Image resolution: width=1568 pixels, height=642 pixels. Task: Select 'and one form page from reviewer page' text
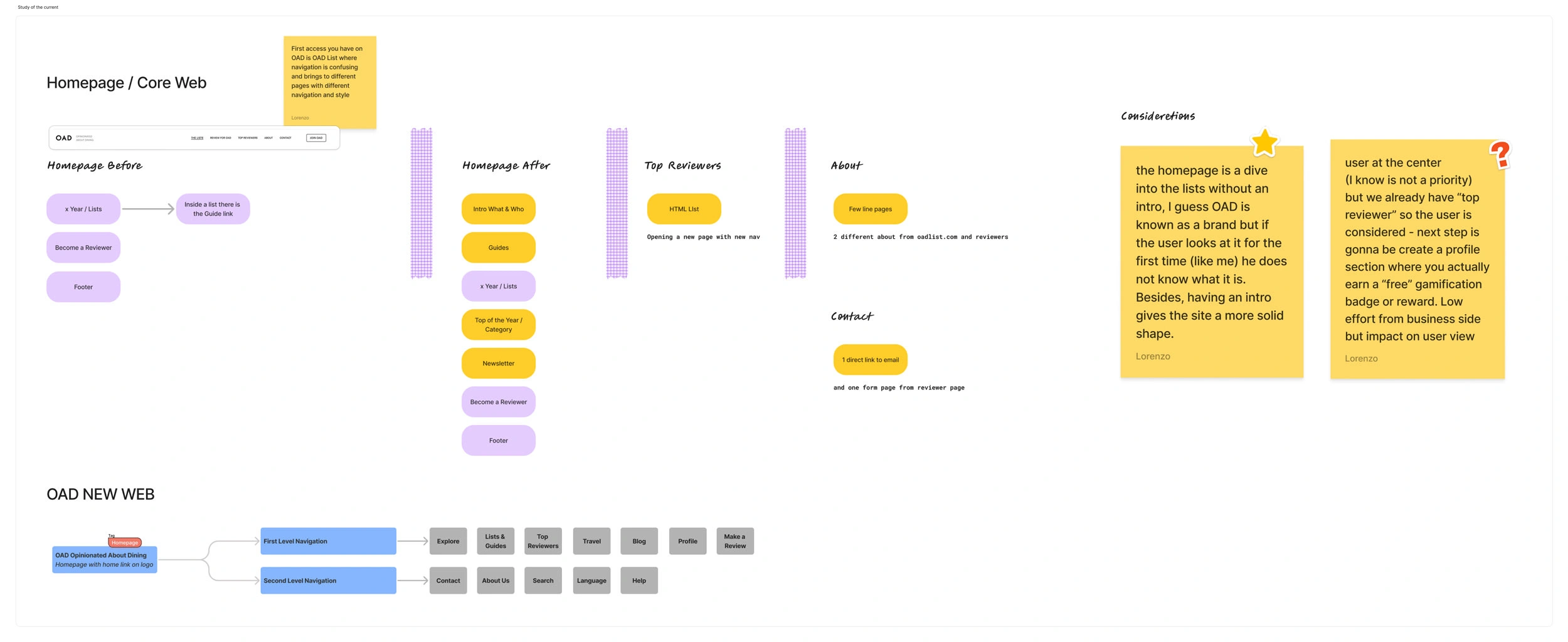point(899,388)
